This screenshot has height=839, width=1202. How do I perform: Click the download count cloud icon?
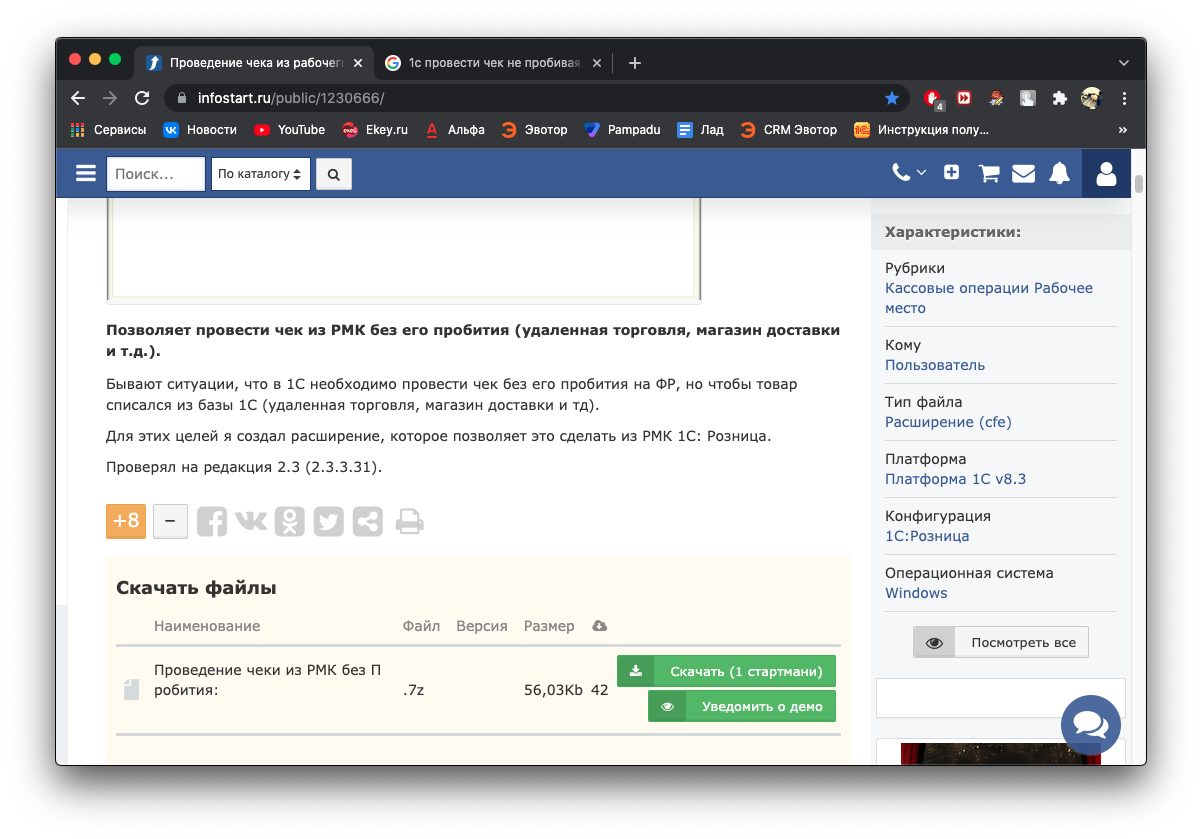pyautogui.click(x=599, y=626)
